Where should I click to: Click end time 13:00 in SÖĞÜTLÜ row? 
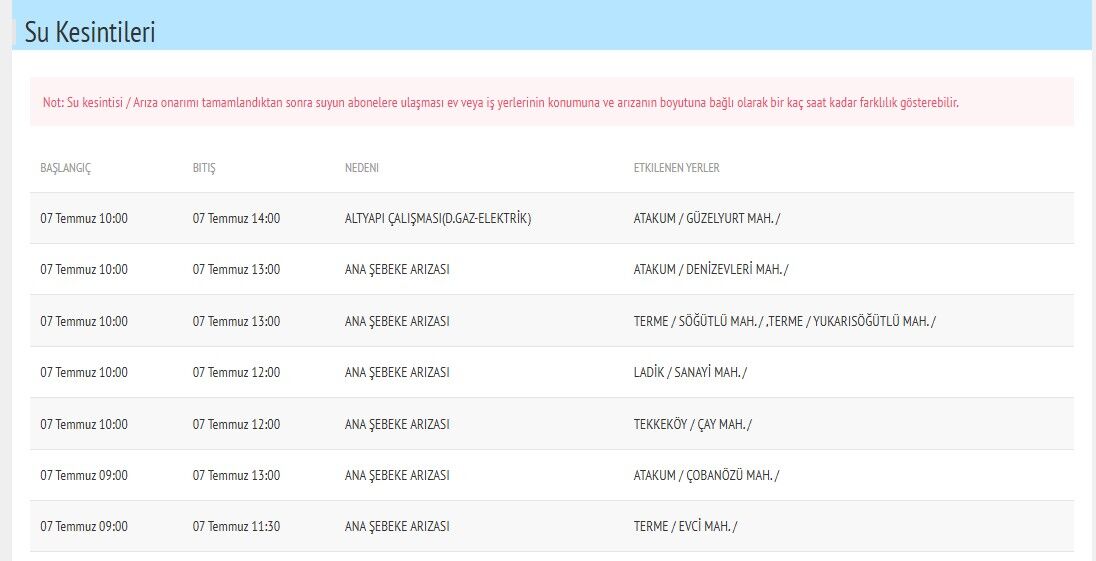236,321
